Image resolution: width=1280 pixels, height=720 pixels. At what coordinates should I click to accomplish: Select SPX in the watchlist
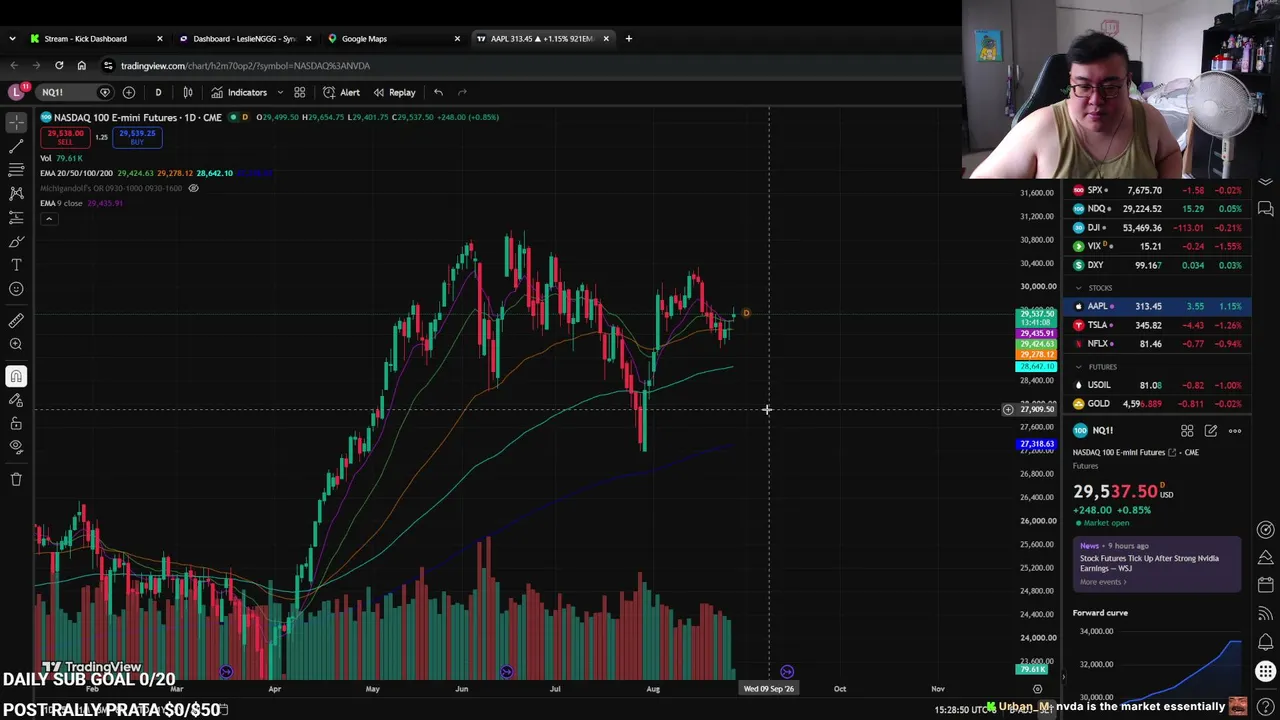point(1157,190)
